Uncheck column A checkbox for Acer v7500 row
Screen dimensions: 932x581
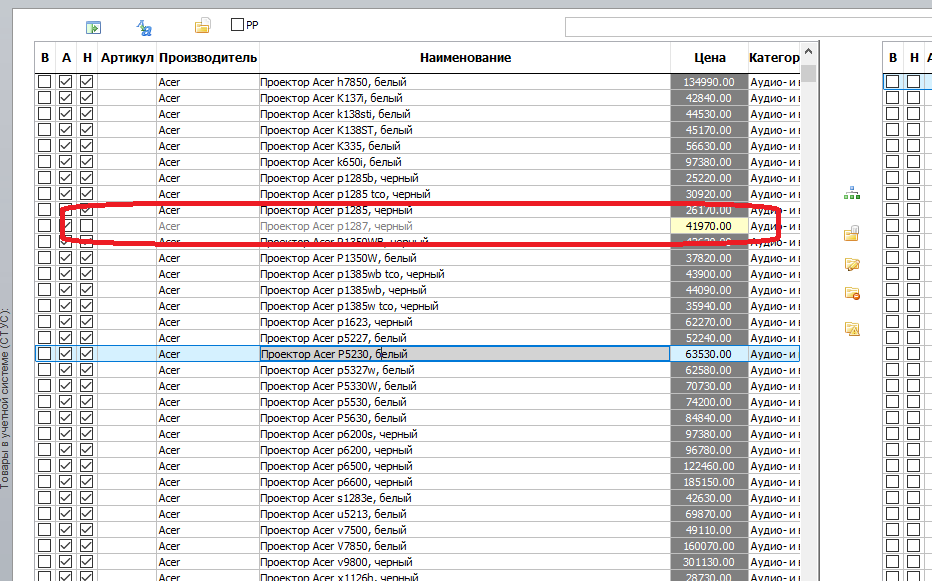(65, 530)
